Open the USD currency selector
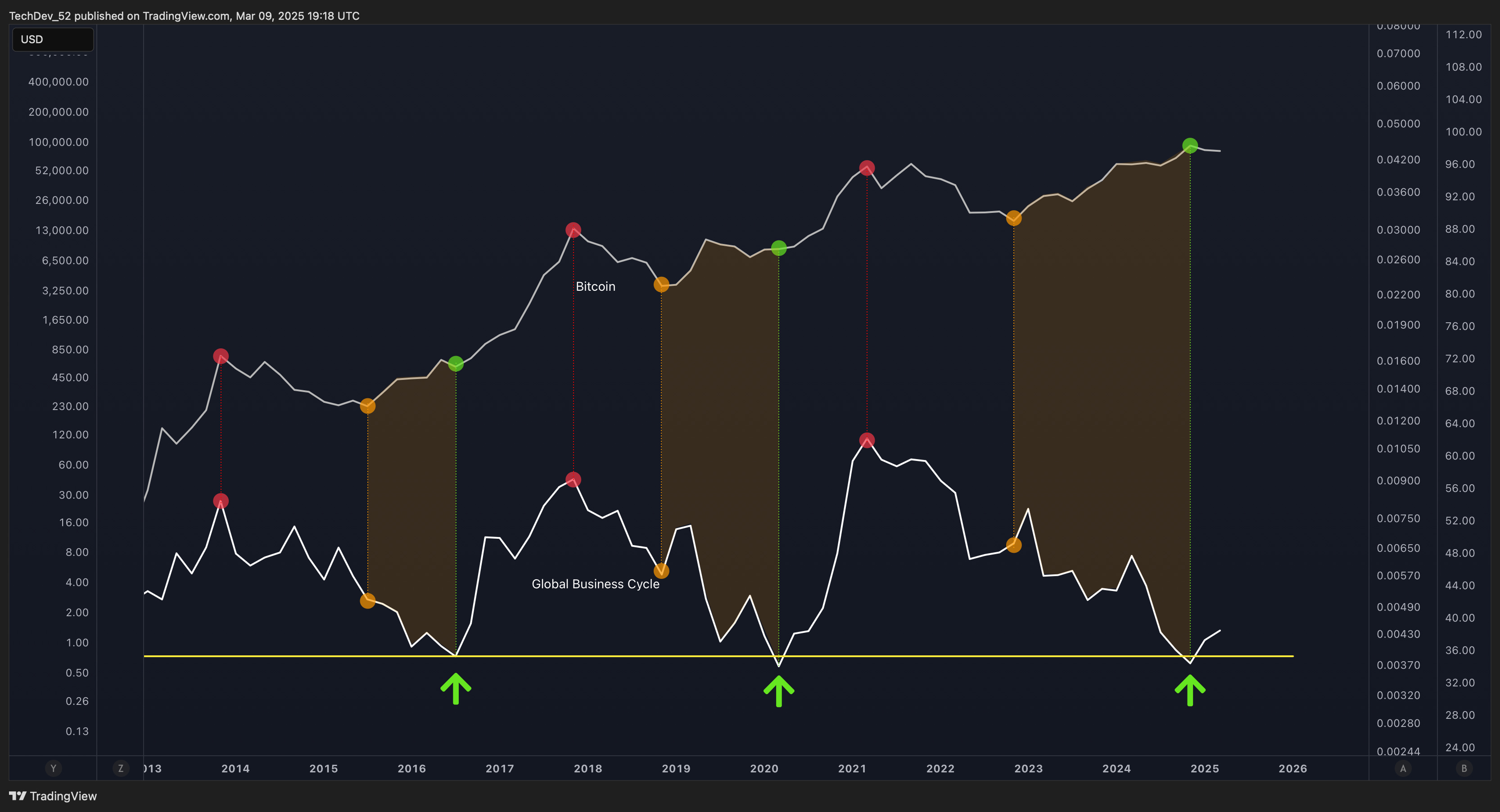Image resolution: width=1500 pixels, height=812 pixels. click(52, 39)
